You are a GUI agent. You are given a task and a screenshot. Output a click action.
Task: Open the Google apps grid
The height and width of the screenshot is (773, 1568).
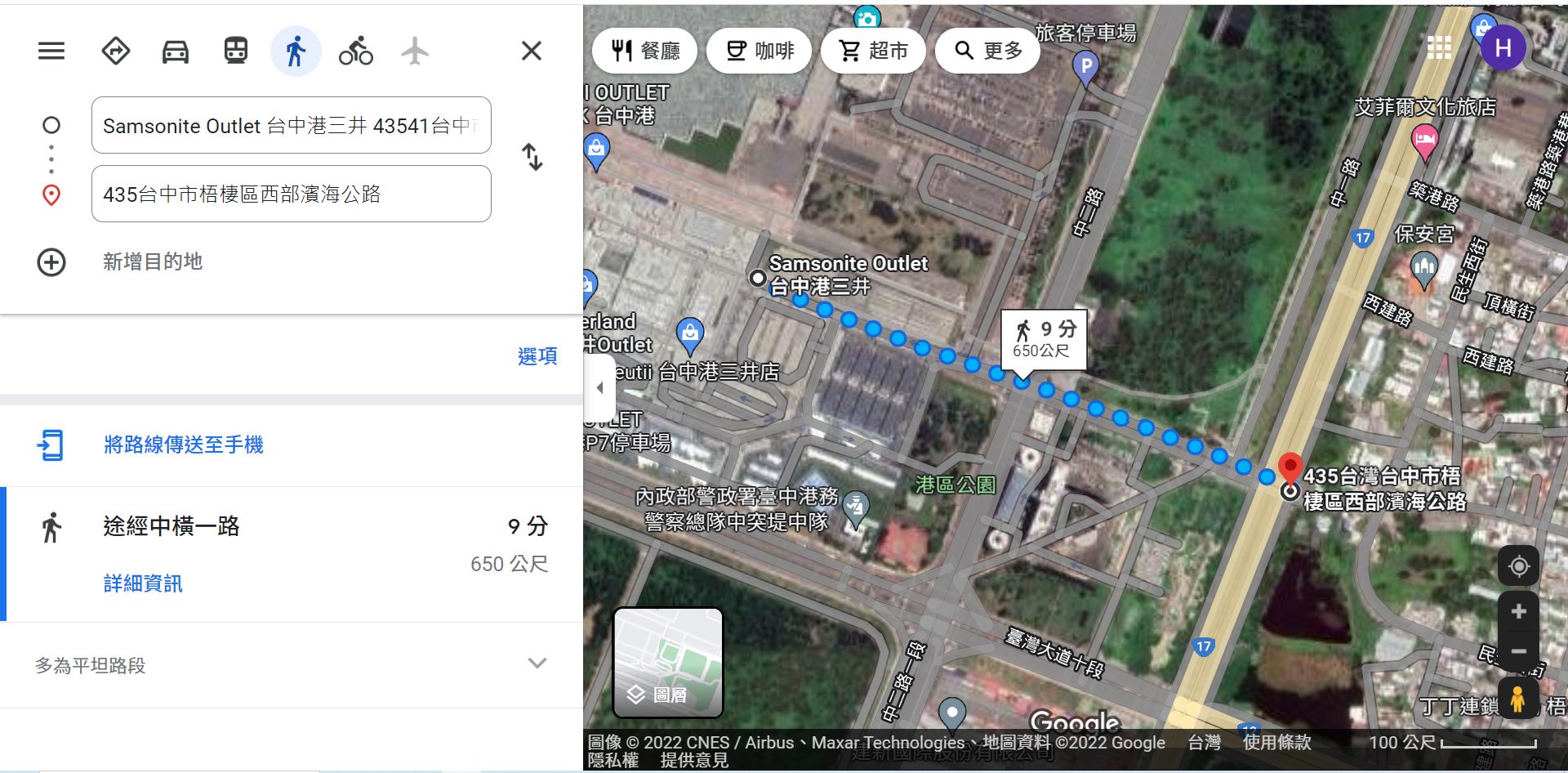1439,47
